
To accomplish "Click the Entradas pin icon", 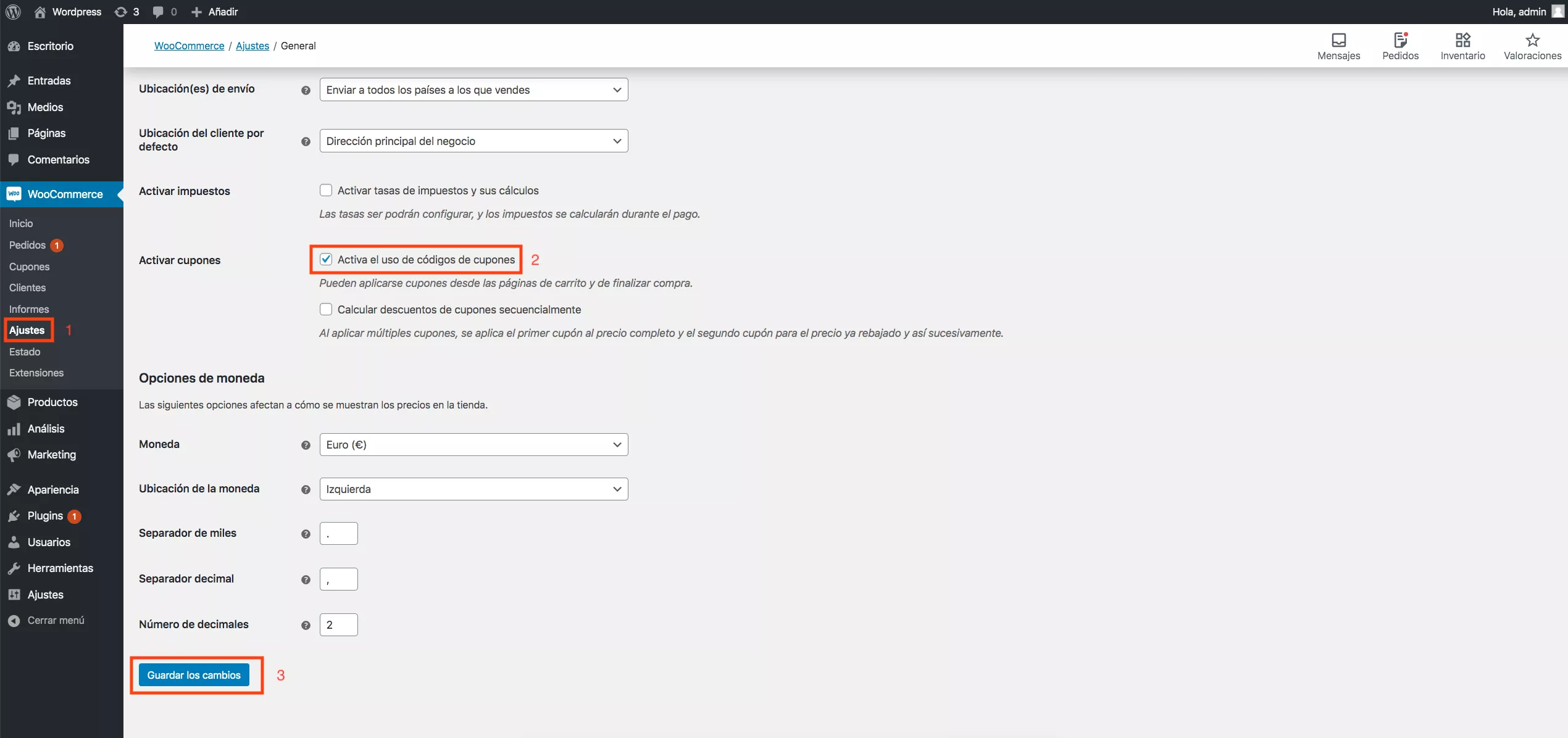I will tap(14, 81).
